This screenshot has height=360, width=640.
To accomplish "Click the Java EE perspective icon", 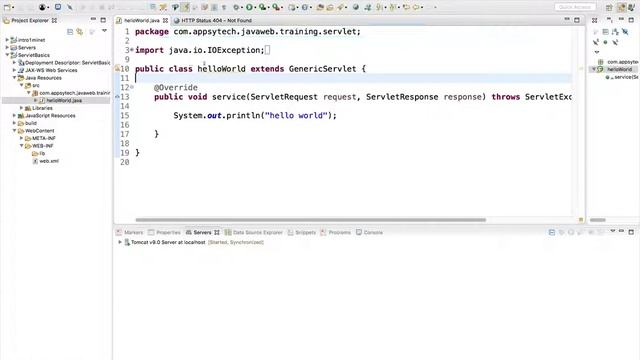I will click(x=621, y=7).
